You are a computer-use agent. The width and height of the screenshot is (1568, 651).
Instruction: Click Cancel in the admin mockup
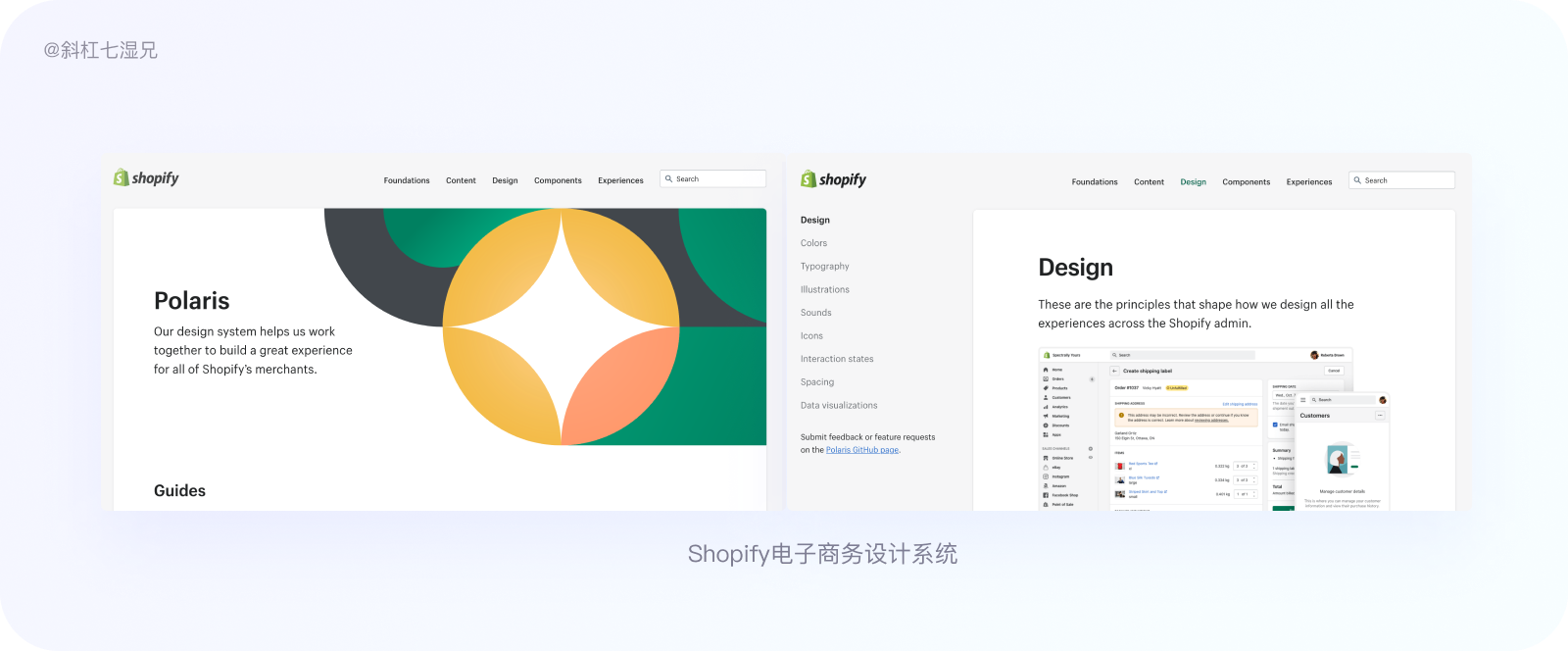click(x=1334, y=371)
